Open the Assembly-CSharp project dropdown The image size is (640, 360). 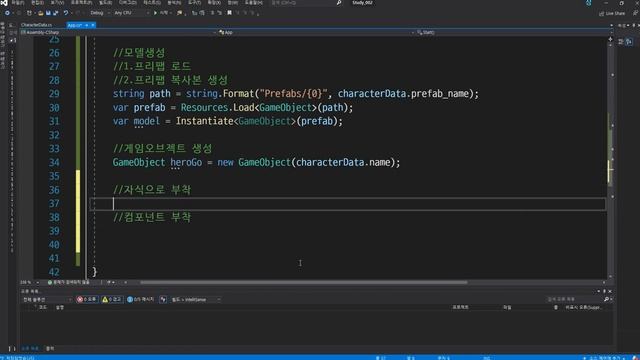(x=118, y=32)
